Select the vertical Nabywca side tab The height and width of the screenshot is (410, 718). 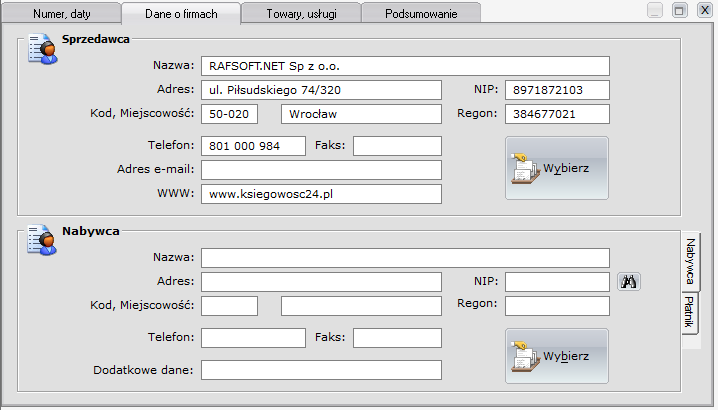point(690,262)
